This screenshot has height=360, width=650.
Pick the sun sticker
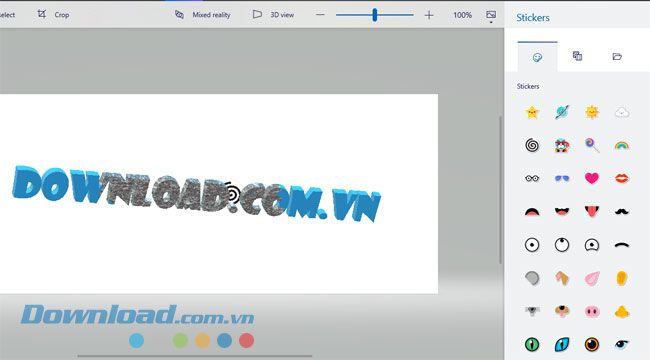pos(592,112)
